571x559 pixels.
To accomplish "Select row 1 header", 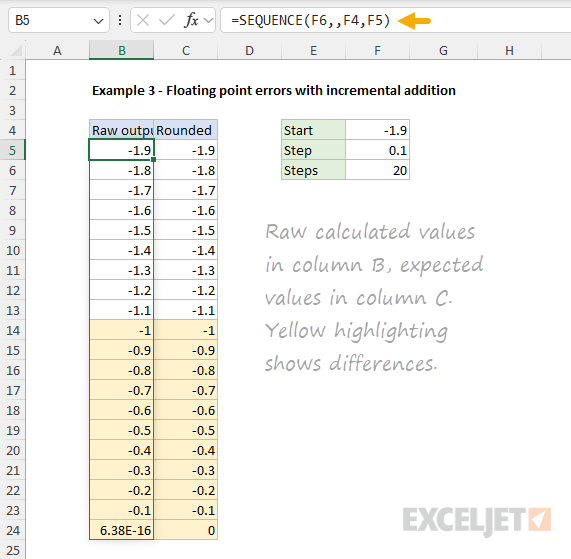I will click(x=13, y=70).
